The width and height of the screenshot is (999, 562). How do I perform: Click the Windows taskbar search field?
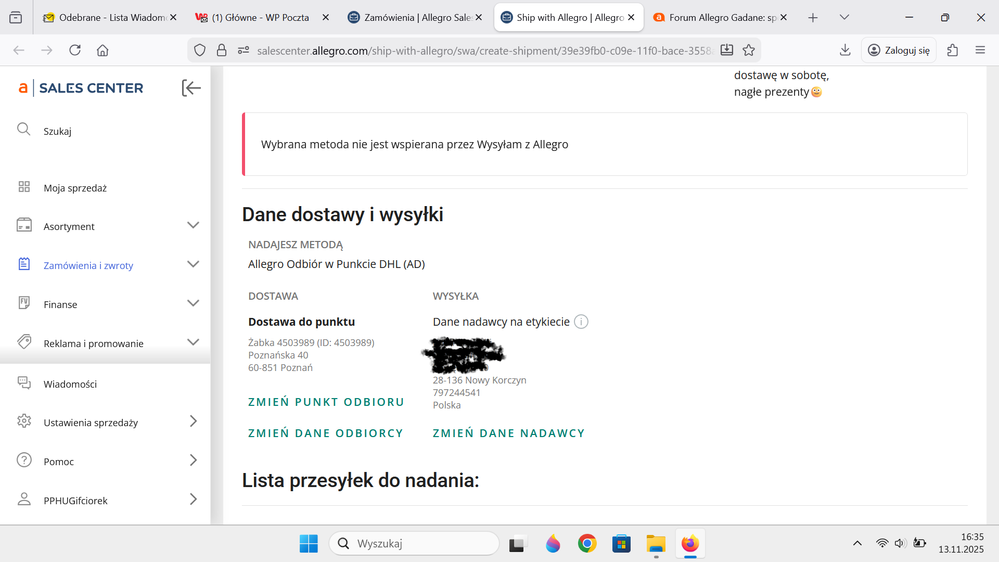(415, 544)
